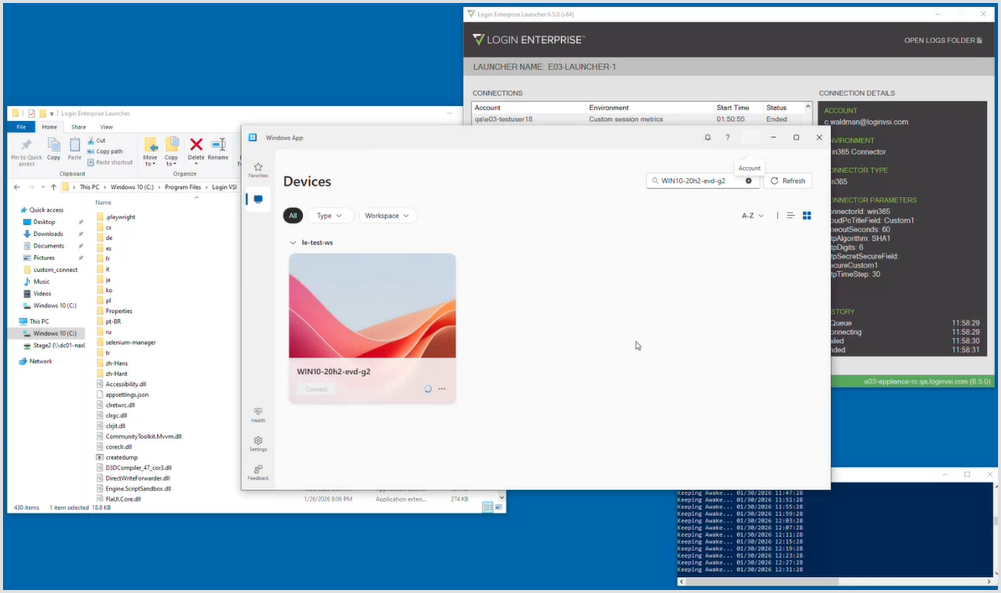Expand the Type filter dropdown
Screen dimensions: 1001x593
pyautogui.click(x=330, y=215)
